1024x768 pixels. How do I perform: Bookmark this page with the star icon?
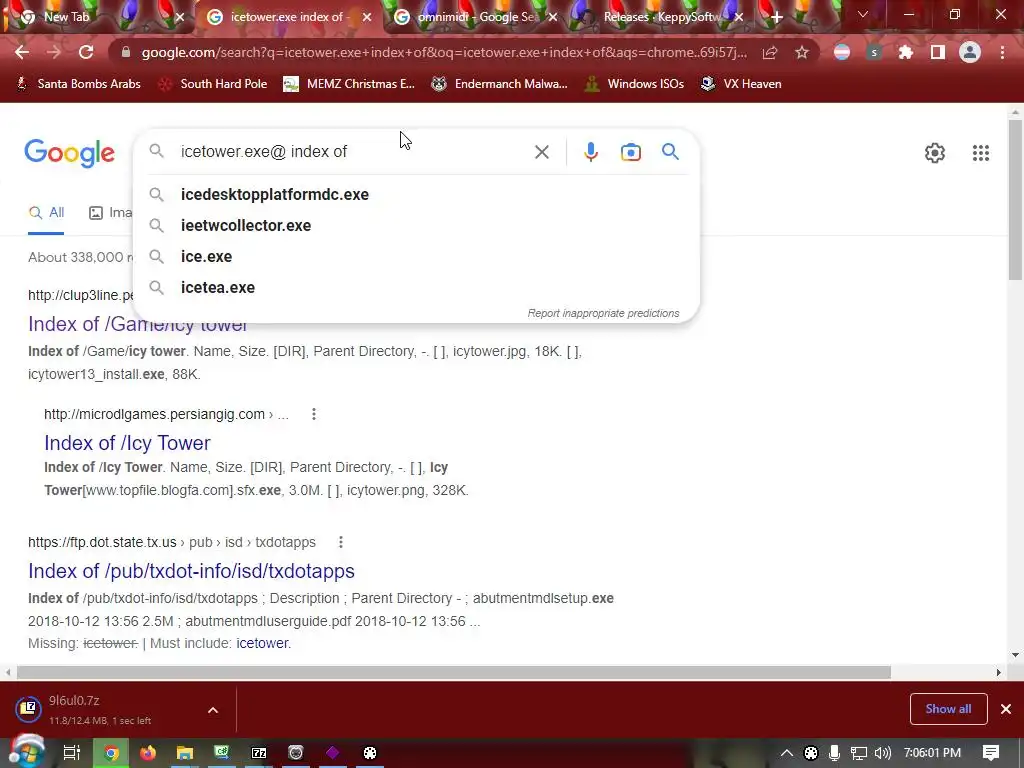(802, 52)
